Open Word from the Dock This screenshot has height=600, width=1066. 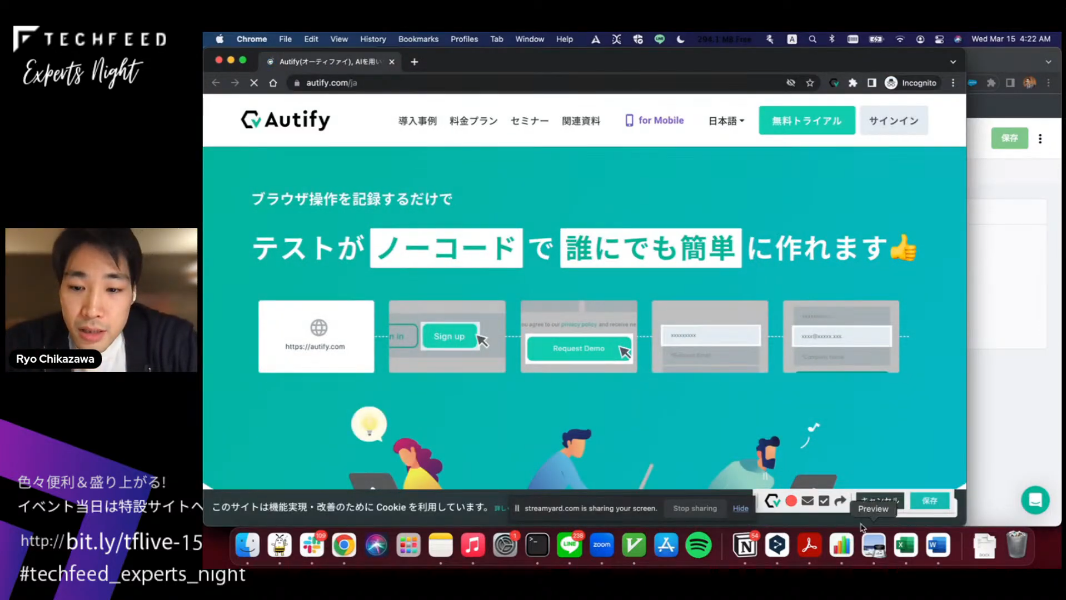pyautogui.click(x=938, y=545)
